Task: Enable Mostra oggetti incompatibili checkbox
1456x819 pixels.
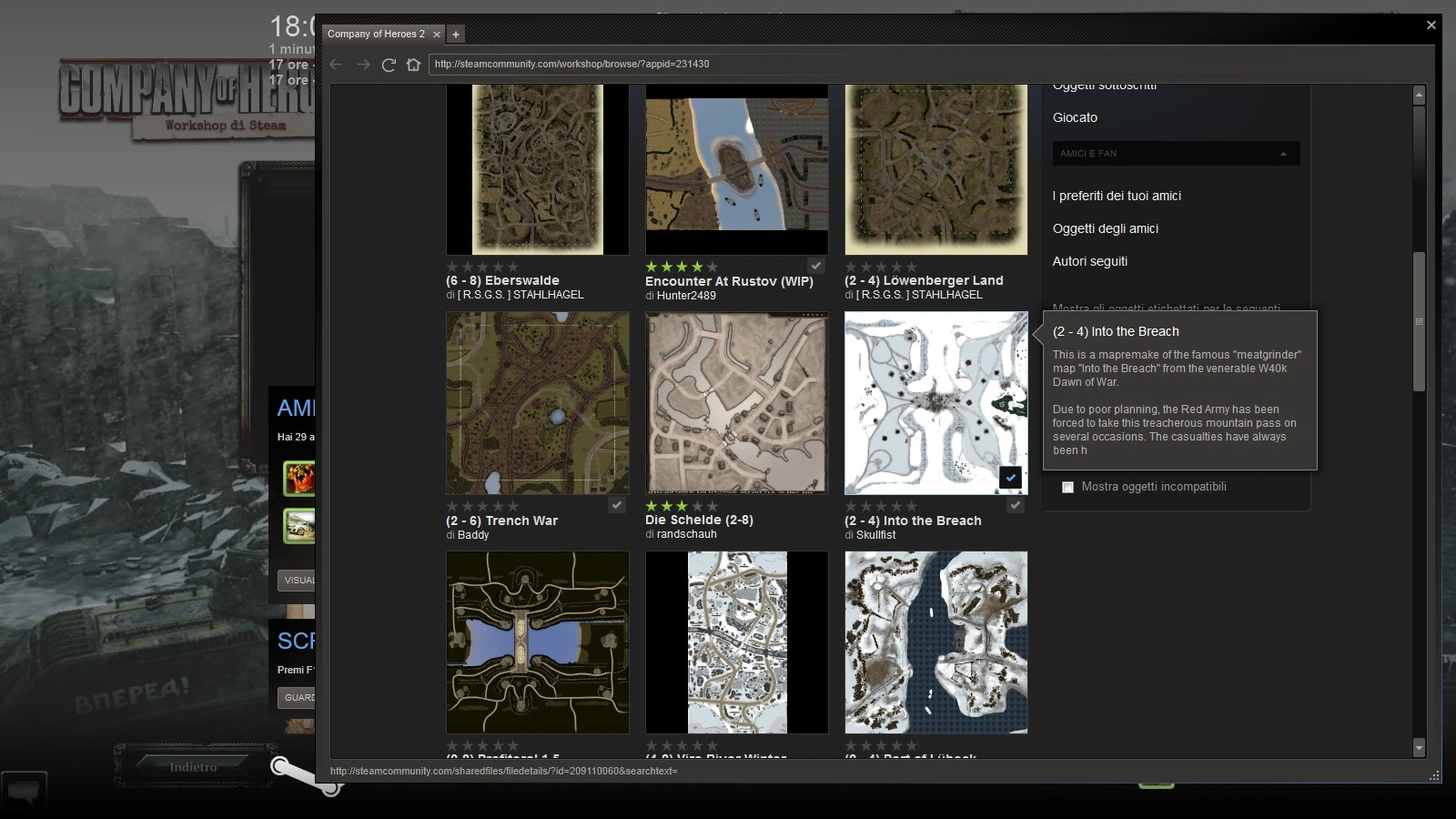Action: point(1067,487)
